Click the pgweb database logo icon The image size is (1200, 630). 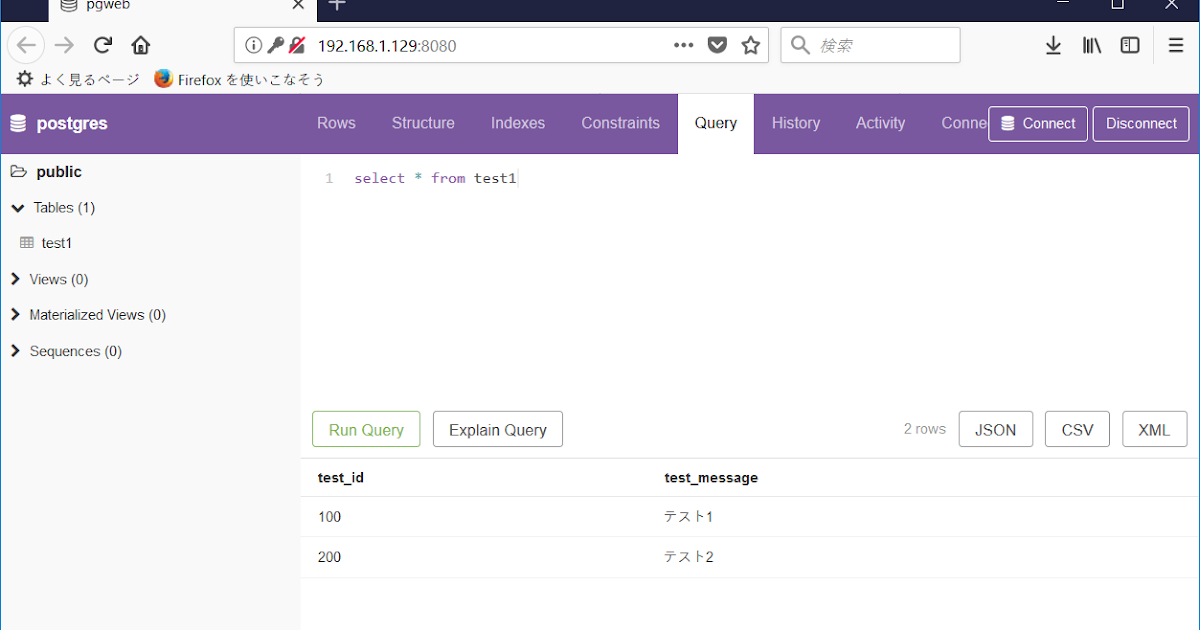(20, 123)
